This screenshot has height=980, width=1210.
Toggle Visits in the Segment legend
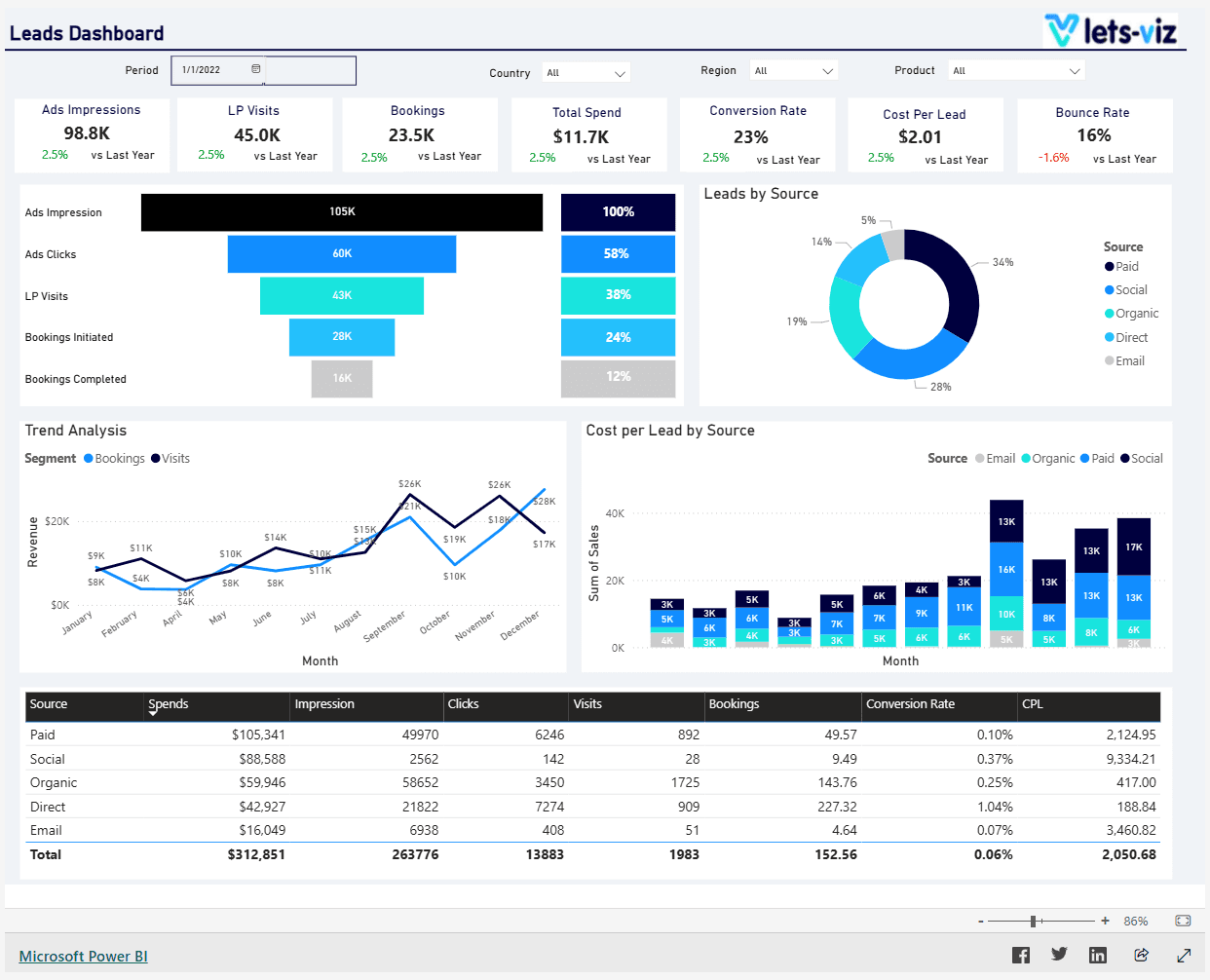(170, 458)
